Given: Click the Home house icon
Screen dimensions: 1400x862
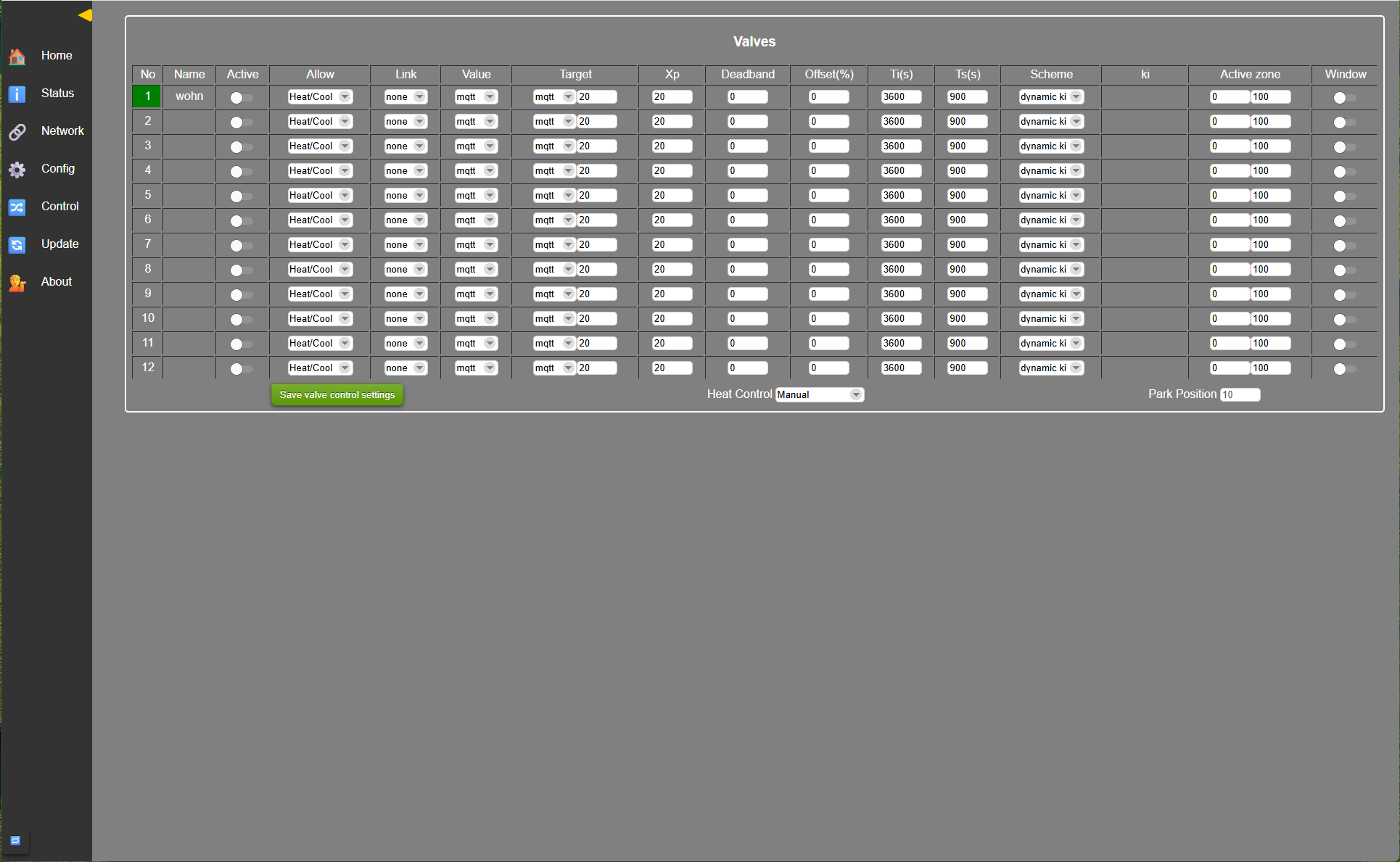Looking at the screenshot, I should pyautogui.click(x=17, y=56).
